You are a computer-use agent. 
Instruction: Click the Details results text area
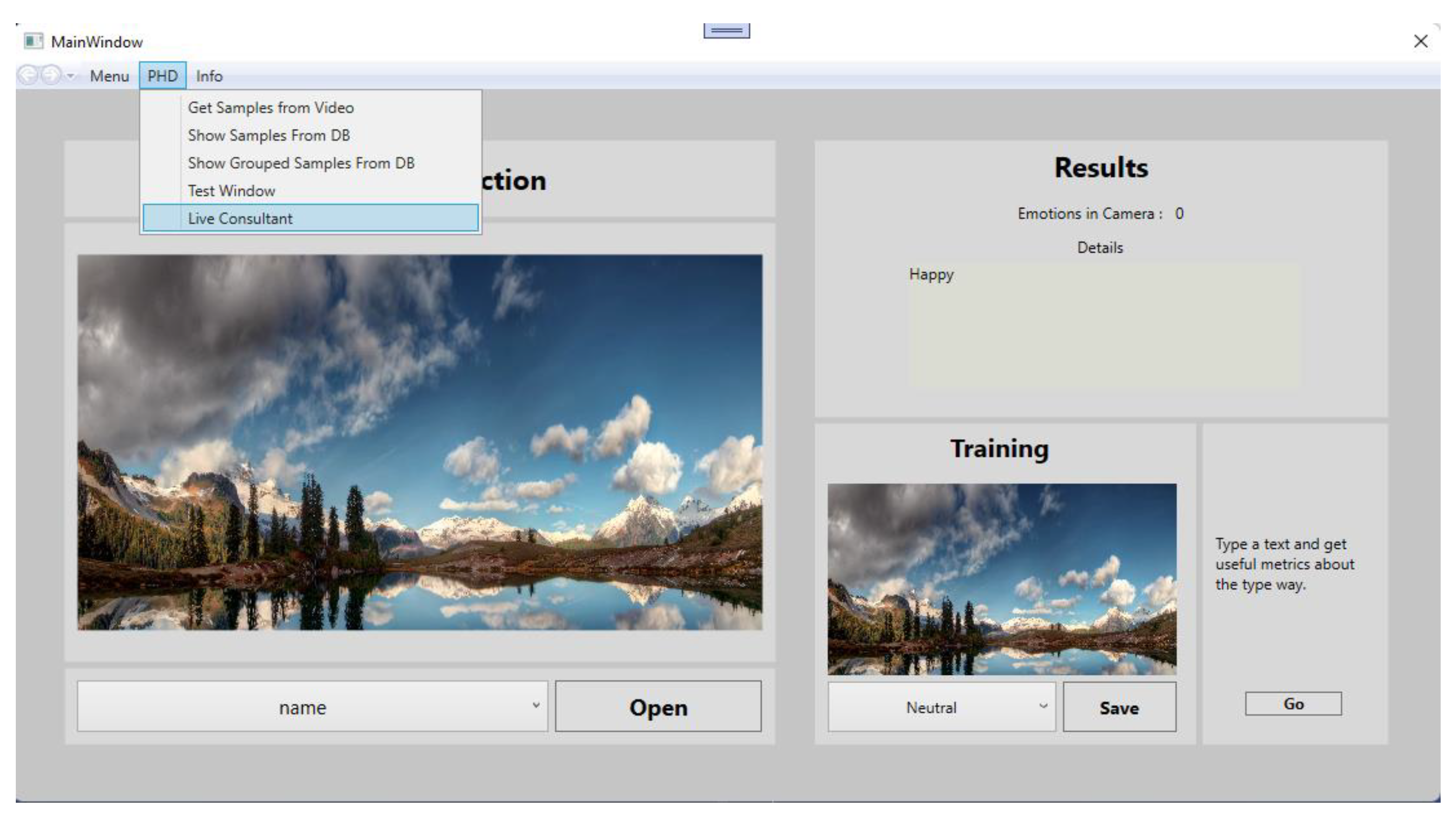click(1103, 326)
